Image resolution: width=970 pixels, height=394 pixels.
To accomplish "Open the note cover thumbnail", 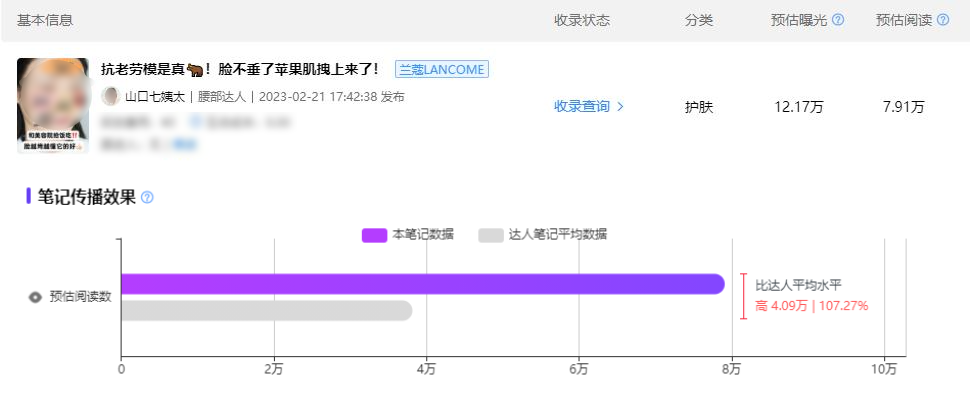I will coord(53,106).
